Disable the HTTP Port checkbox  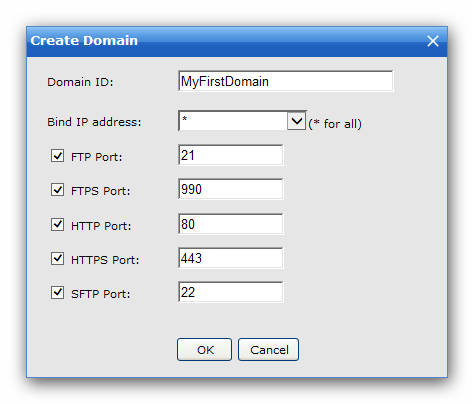click(x=57, y=224)
